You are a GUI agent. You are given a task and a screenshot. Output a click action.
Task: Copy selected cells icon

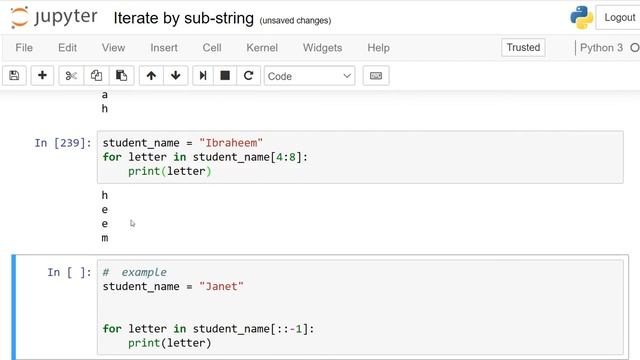96,76
